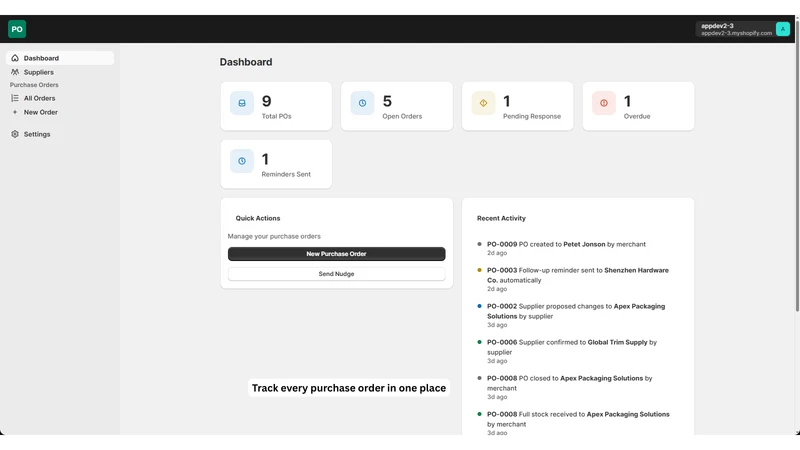
Task: Select New Order in the sidebar
Action: click(x=60, y=112)
